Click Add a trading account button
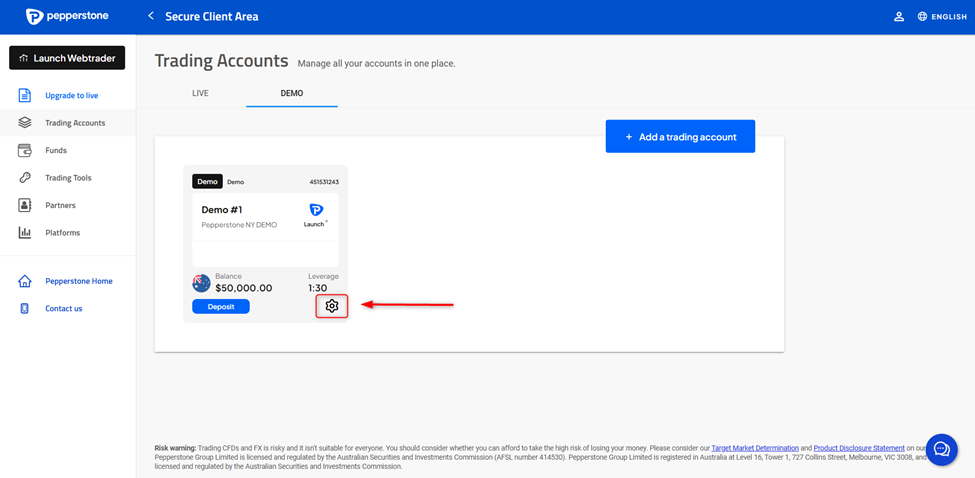Screen dimensions: 975x478 (680, 137)
